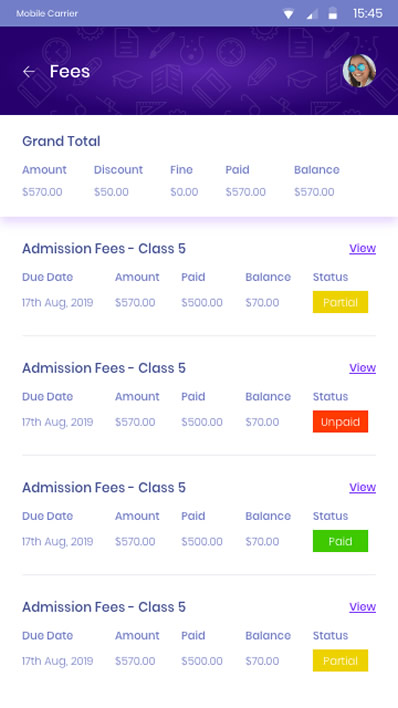
Task: Tap the Wi-Fi status icon
Action: point(288,14)
